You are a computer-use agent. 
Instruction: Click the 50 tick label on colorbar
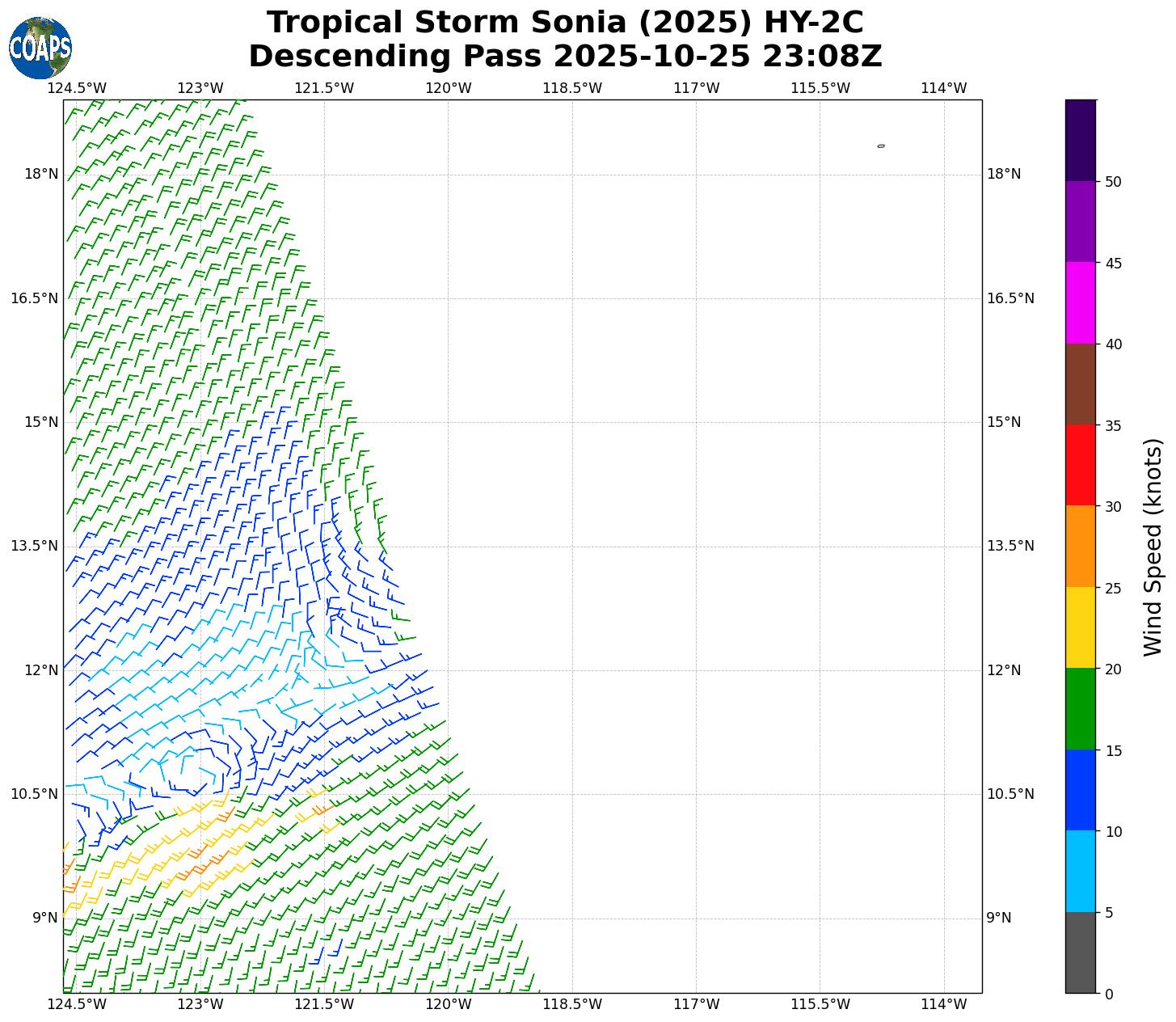(x=1113, y=182)
